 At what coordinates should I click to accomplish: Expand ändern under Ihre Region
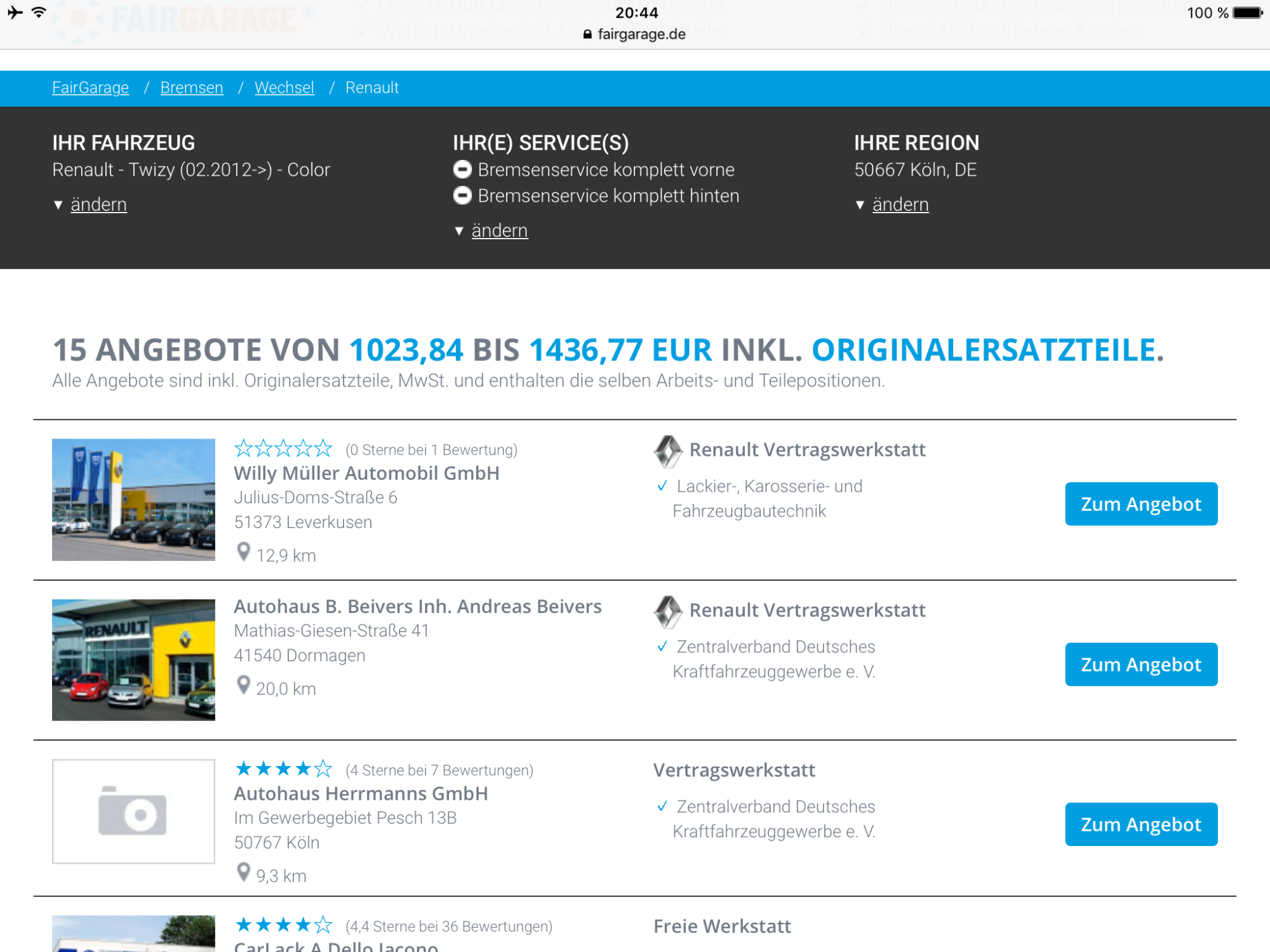click(900, 204)
